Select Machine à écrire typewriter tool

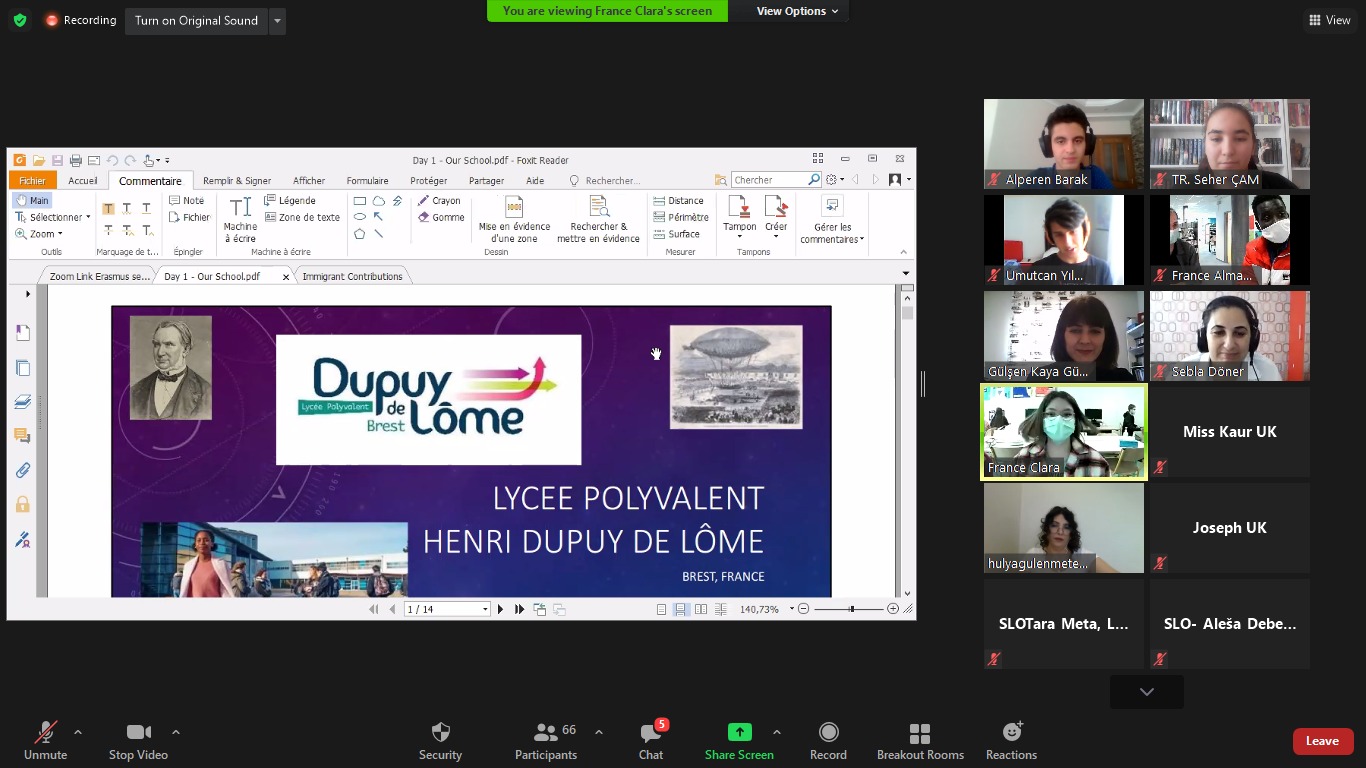[240, 219]
